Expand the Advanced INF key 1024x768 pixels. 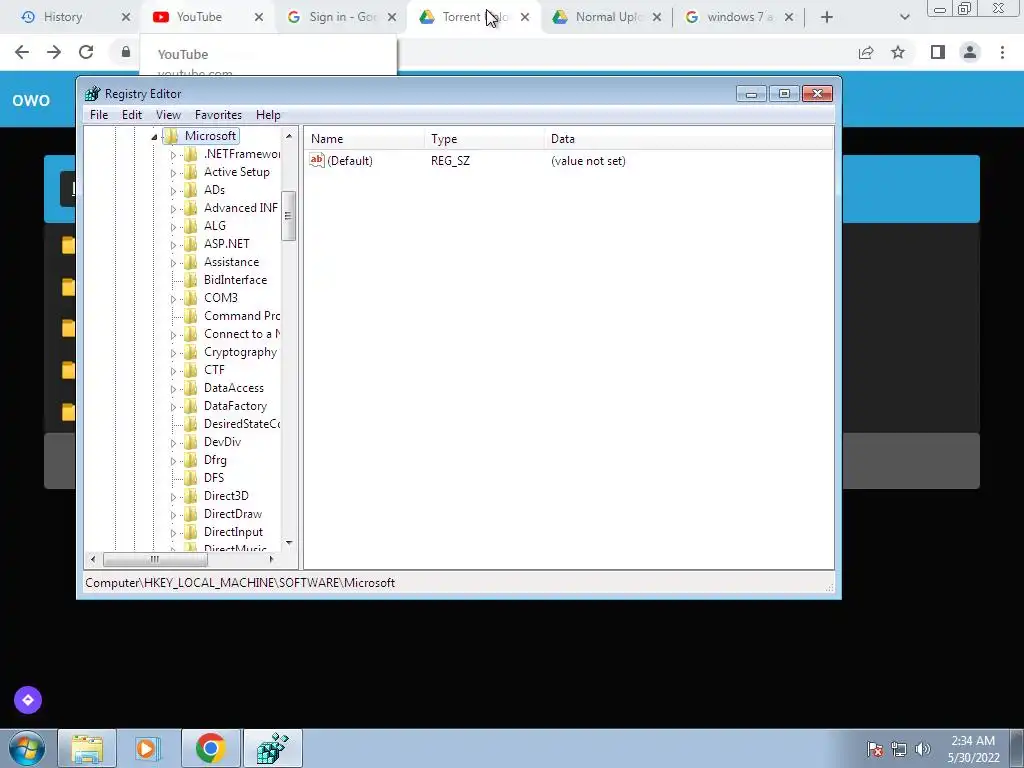coord(173,209)
